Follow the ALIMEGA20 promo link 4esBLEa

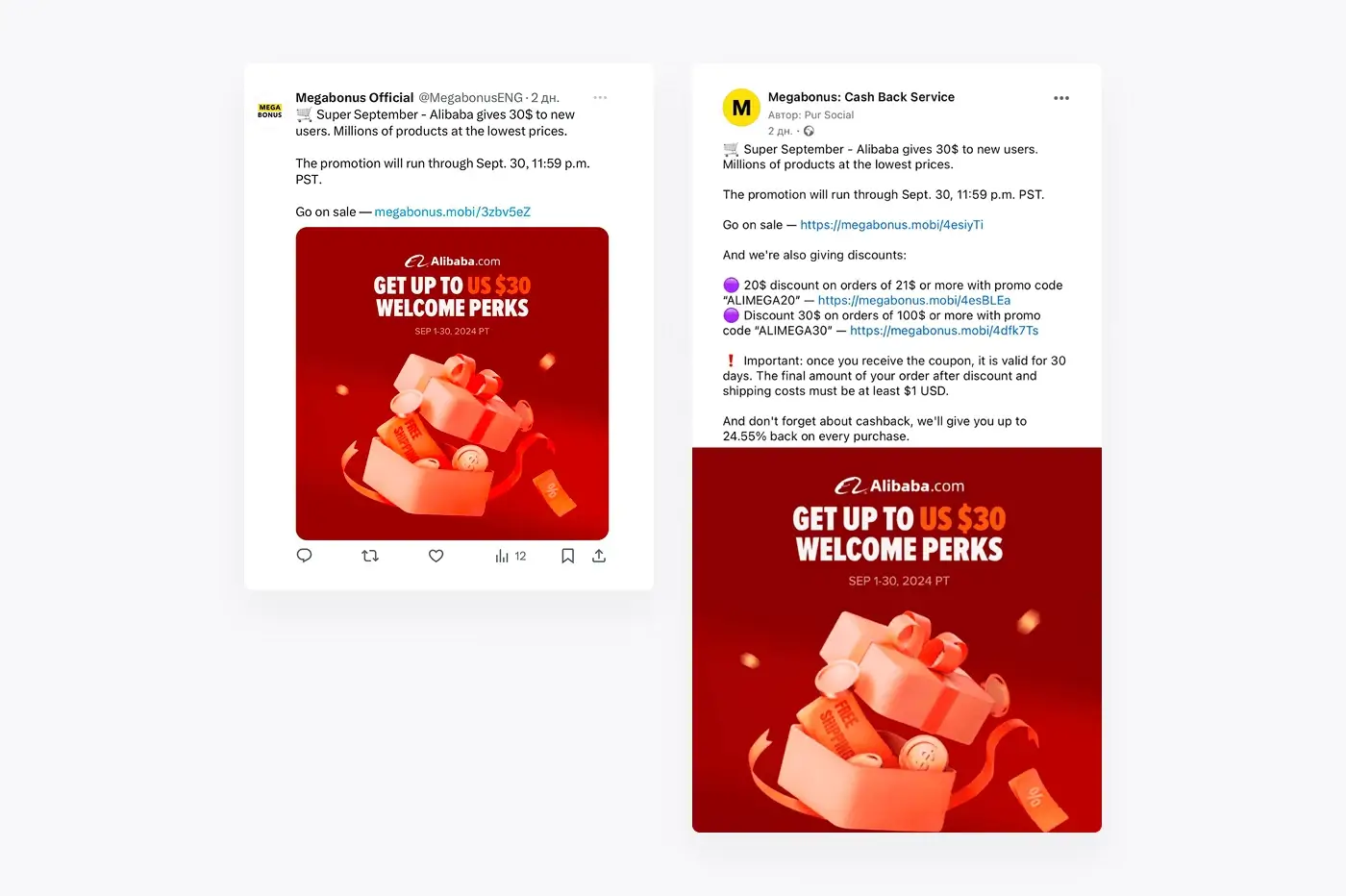[x=914, y=300]
